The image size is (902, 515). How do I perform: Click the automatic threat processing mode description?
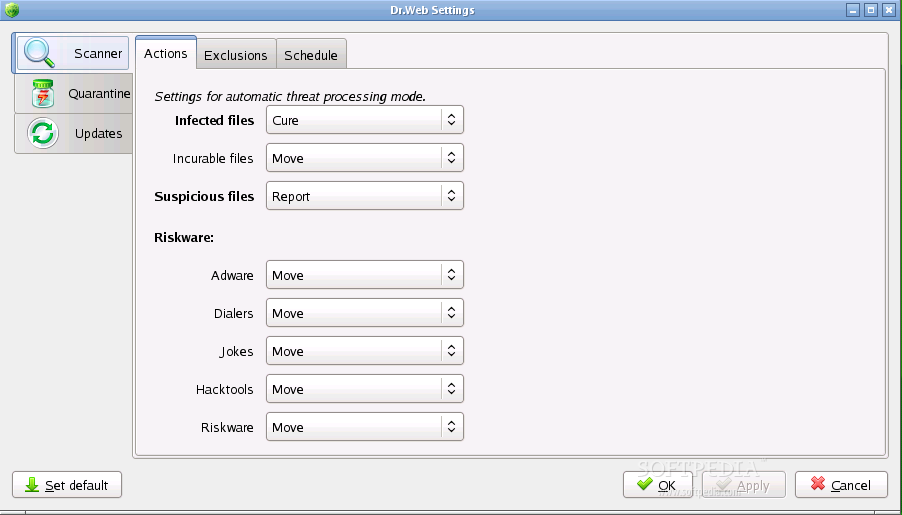pyautogui.click(x=290, y=96)
